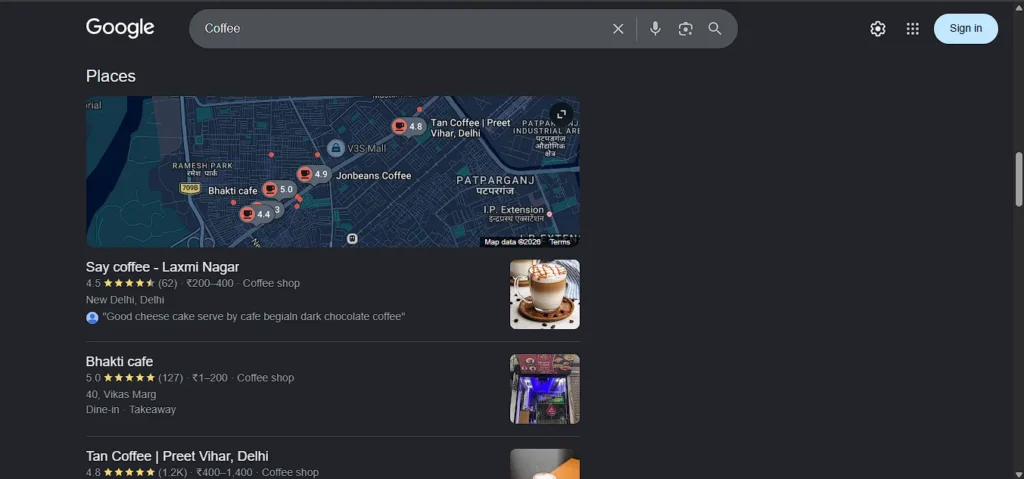Click the Say coffee 4.5 star rating
Viewport: 1024px width, 479px height.
coord(131,284)
